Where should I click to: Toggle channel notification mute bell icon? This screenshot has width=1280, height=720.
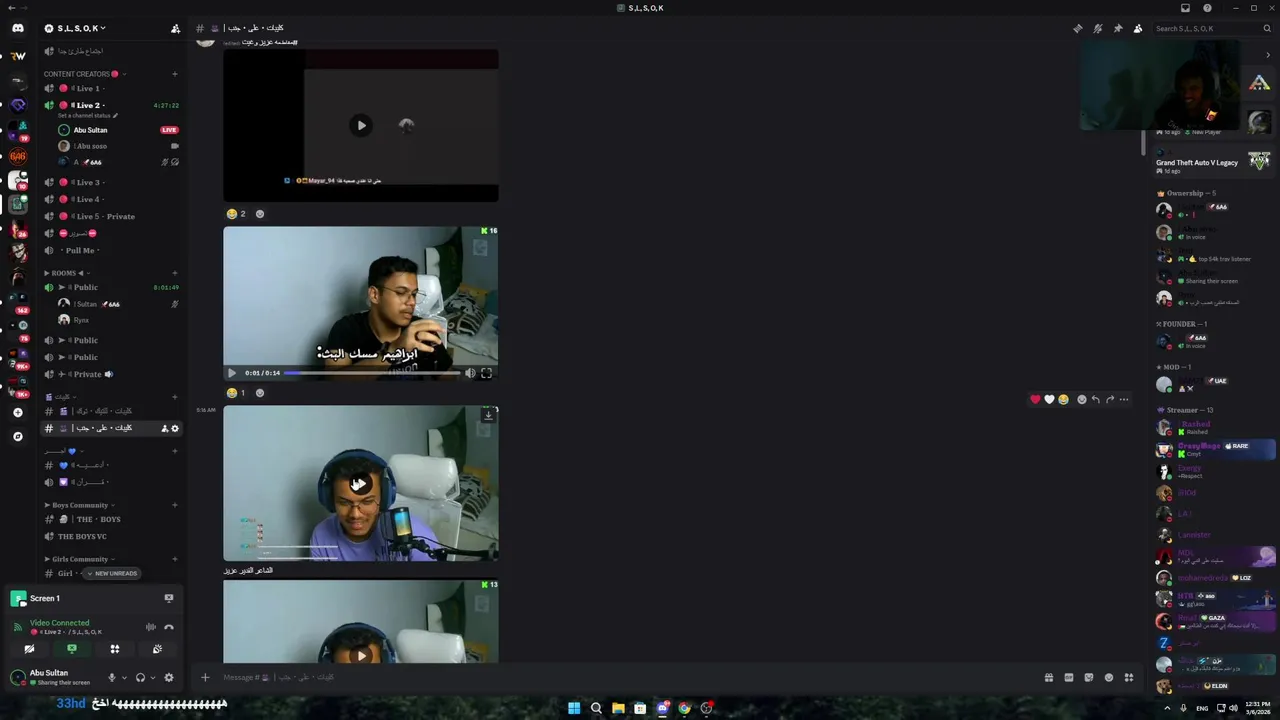tap(1097, 28)
